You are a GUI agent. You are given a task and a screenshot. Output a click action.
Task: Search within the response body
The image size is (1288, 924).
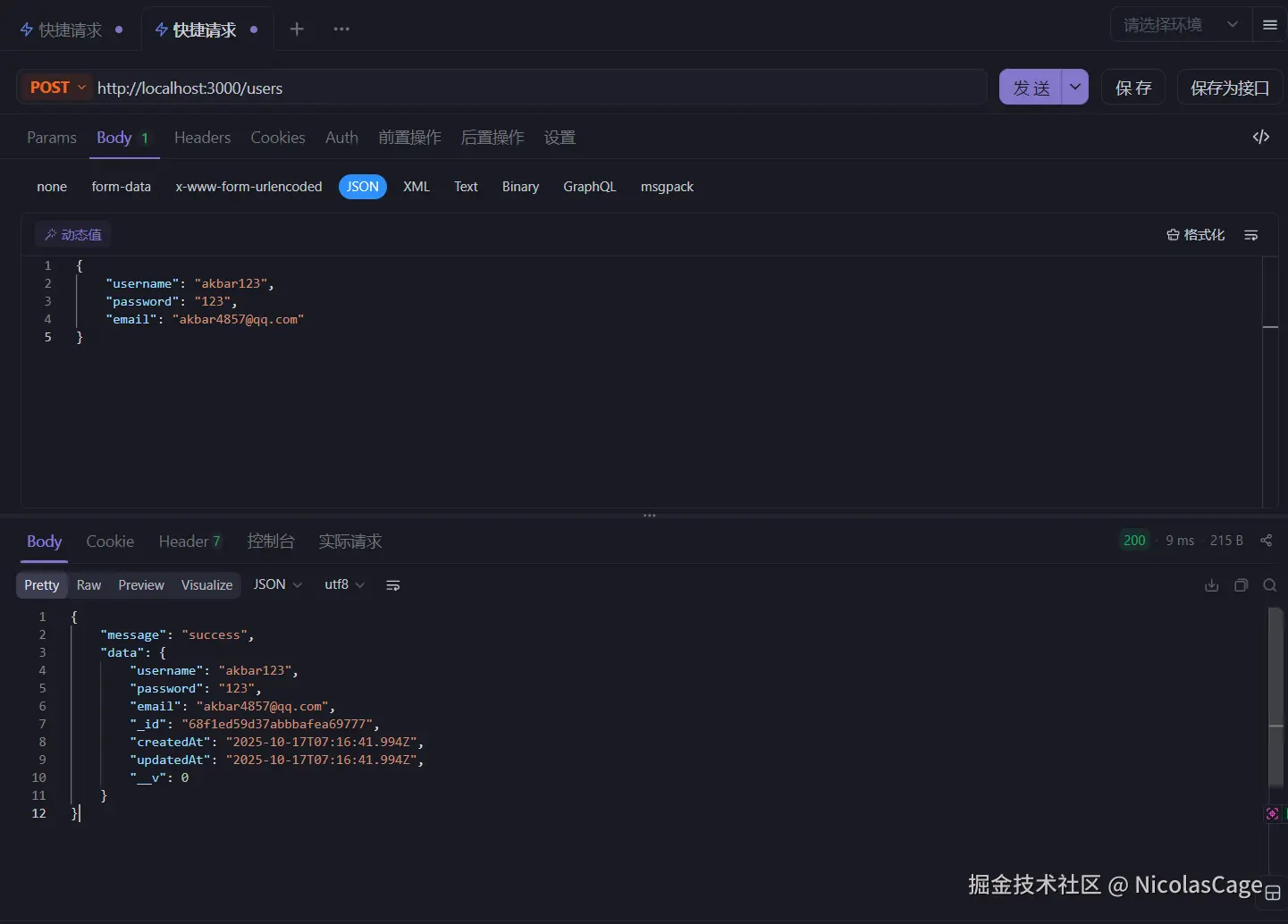coord(1269,585)
